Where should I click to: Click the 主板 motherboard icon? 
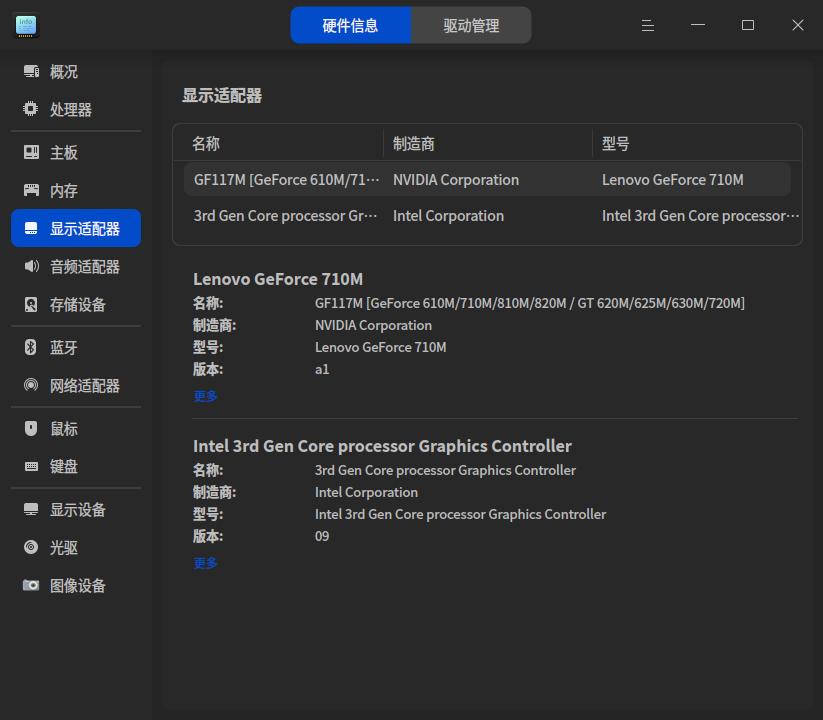31,152
